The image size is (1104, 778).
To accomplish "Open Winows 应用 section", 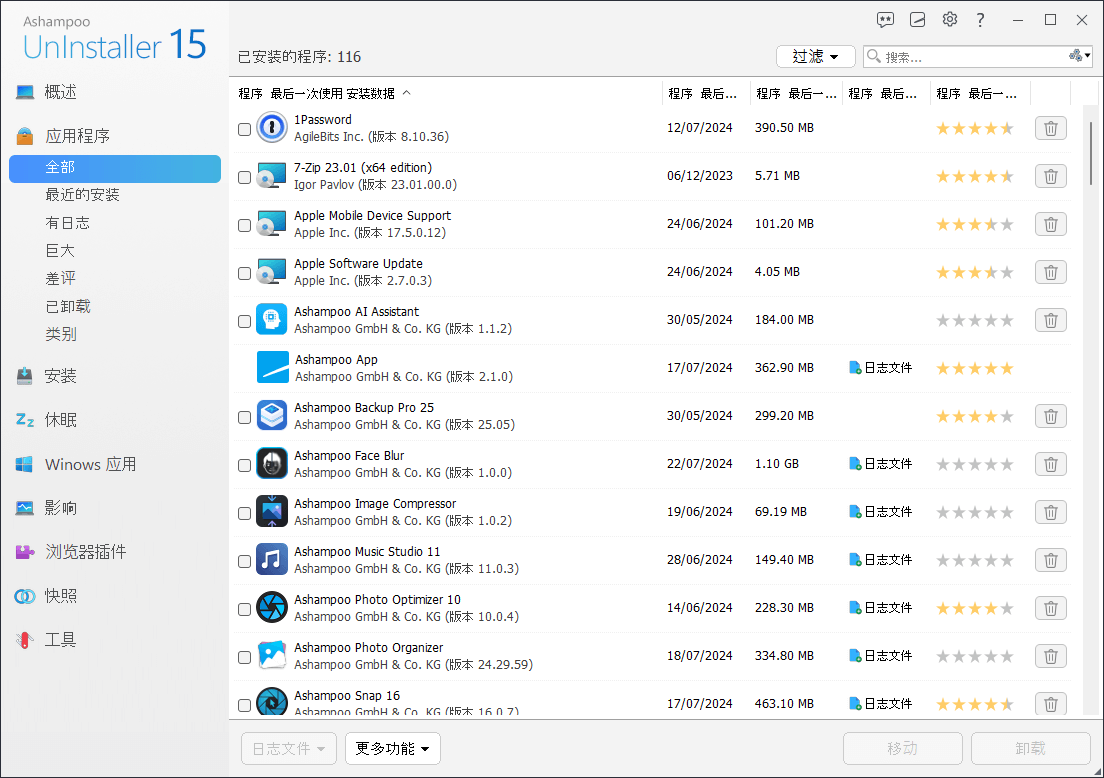I will 76,465.
